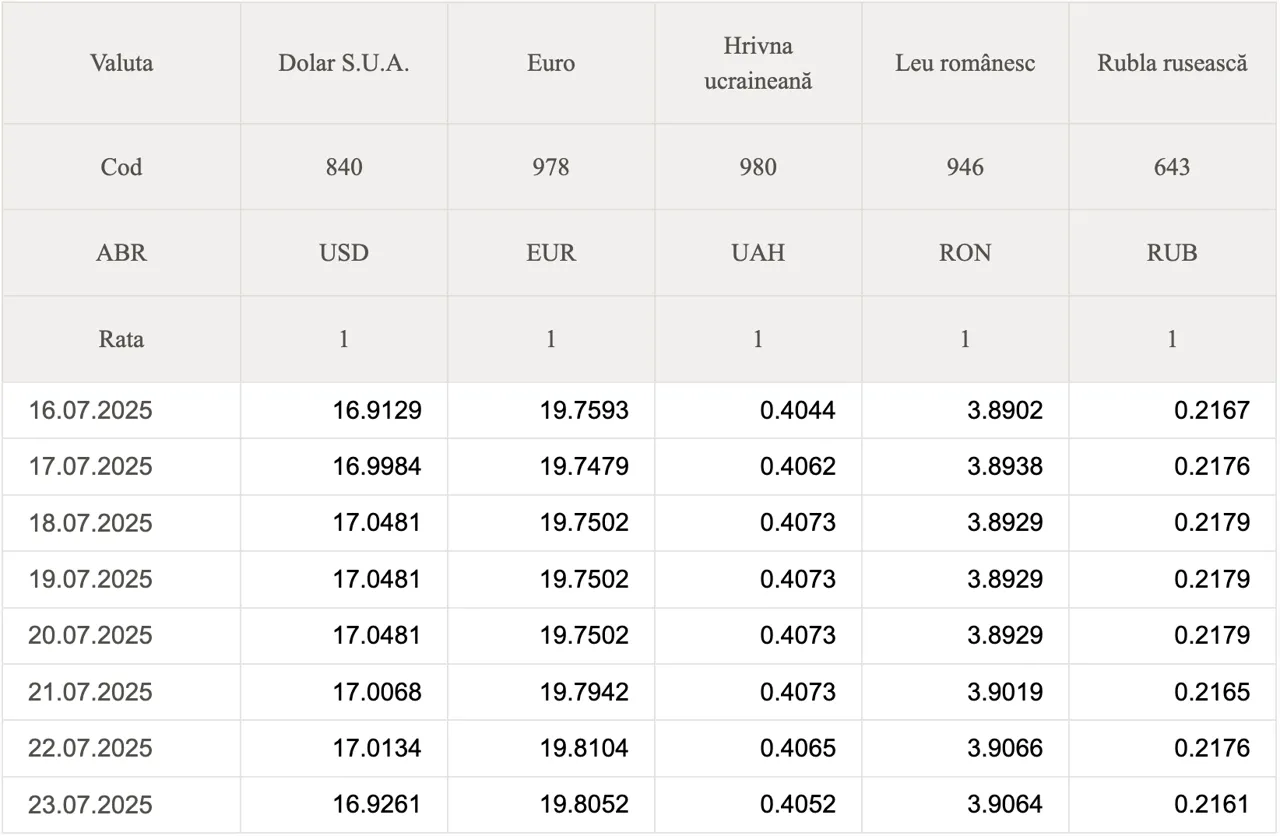Viewport: 1280px width, 836px height.
Task: Select RUB rate 0.2161
Action: click(1212, 805)
